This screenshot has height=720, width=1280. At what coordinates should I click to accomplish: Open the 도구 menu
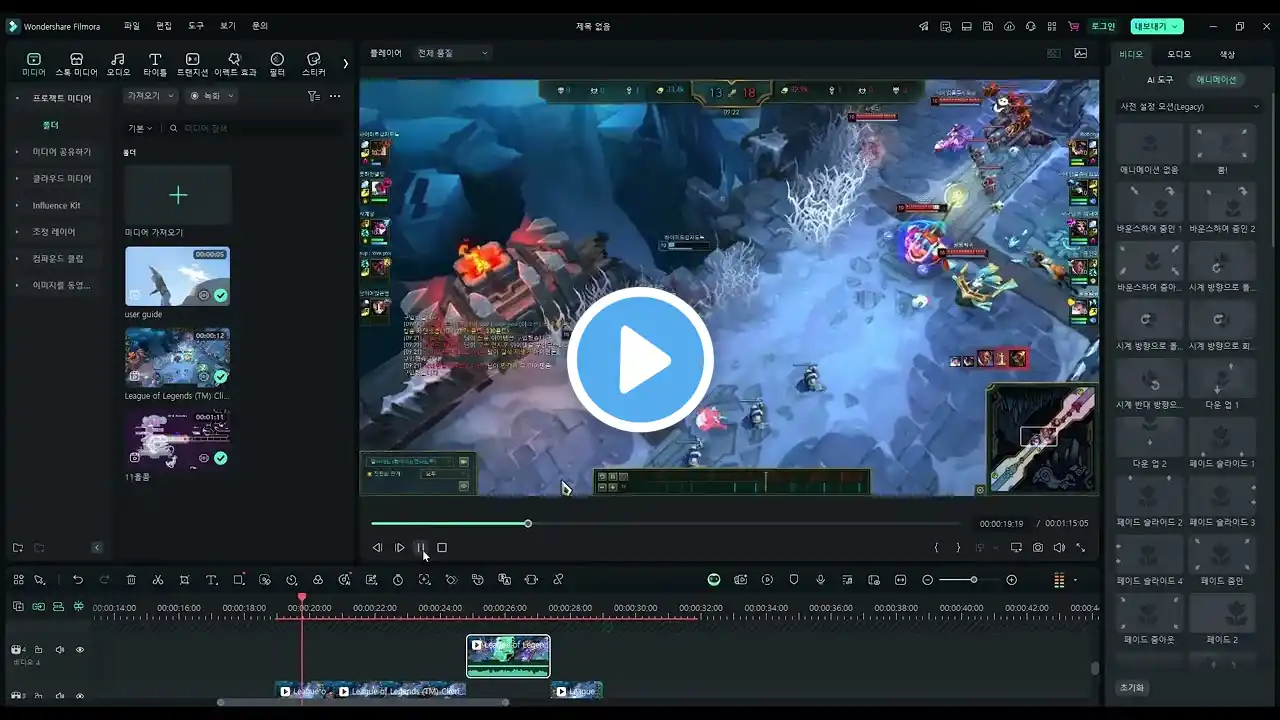(196, 26)
